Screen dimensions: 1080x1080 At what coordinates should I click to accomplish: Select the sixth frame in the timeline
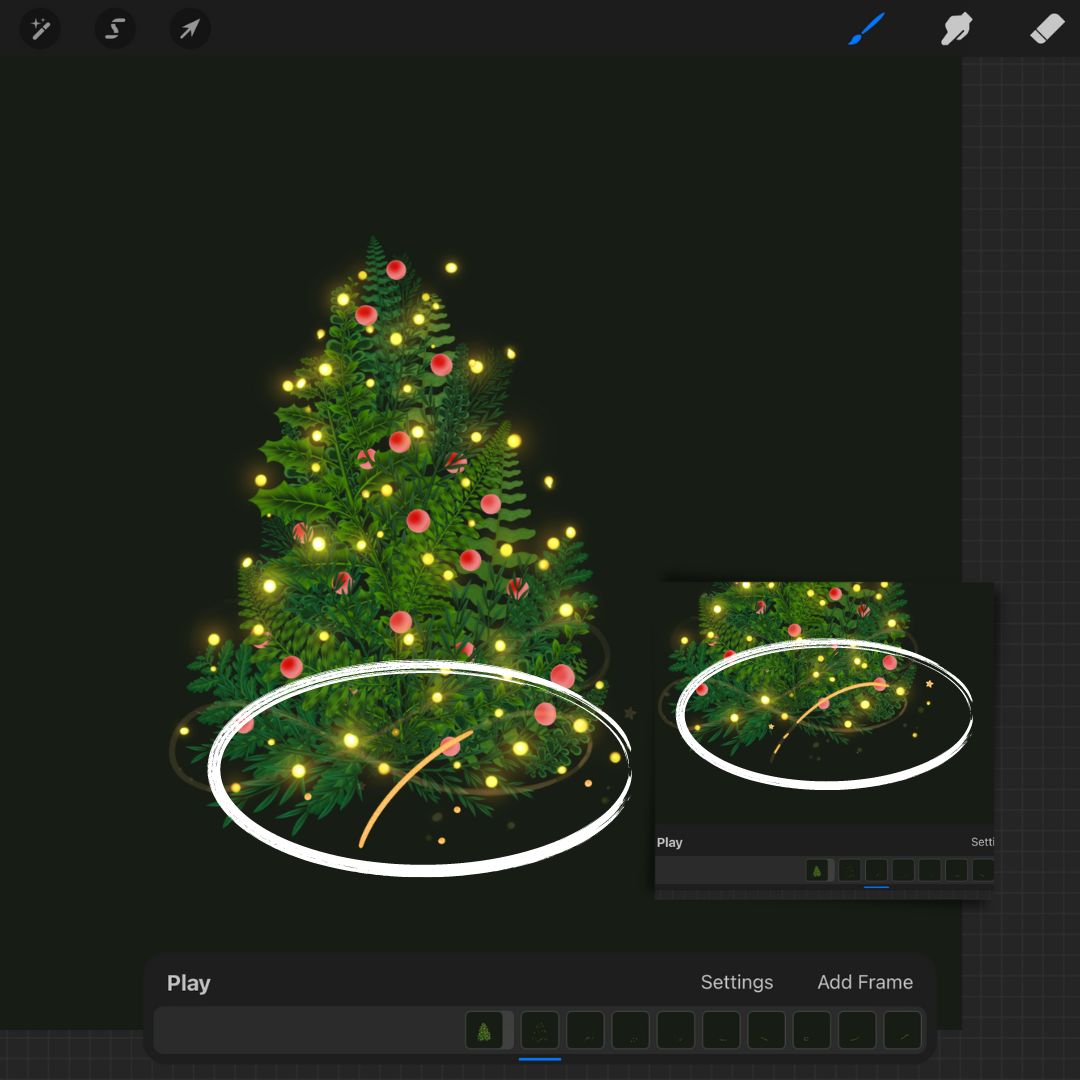point(721,1030)
